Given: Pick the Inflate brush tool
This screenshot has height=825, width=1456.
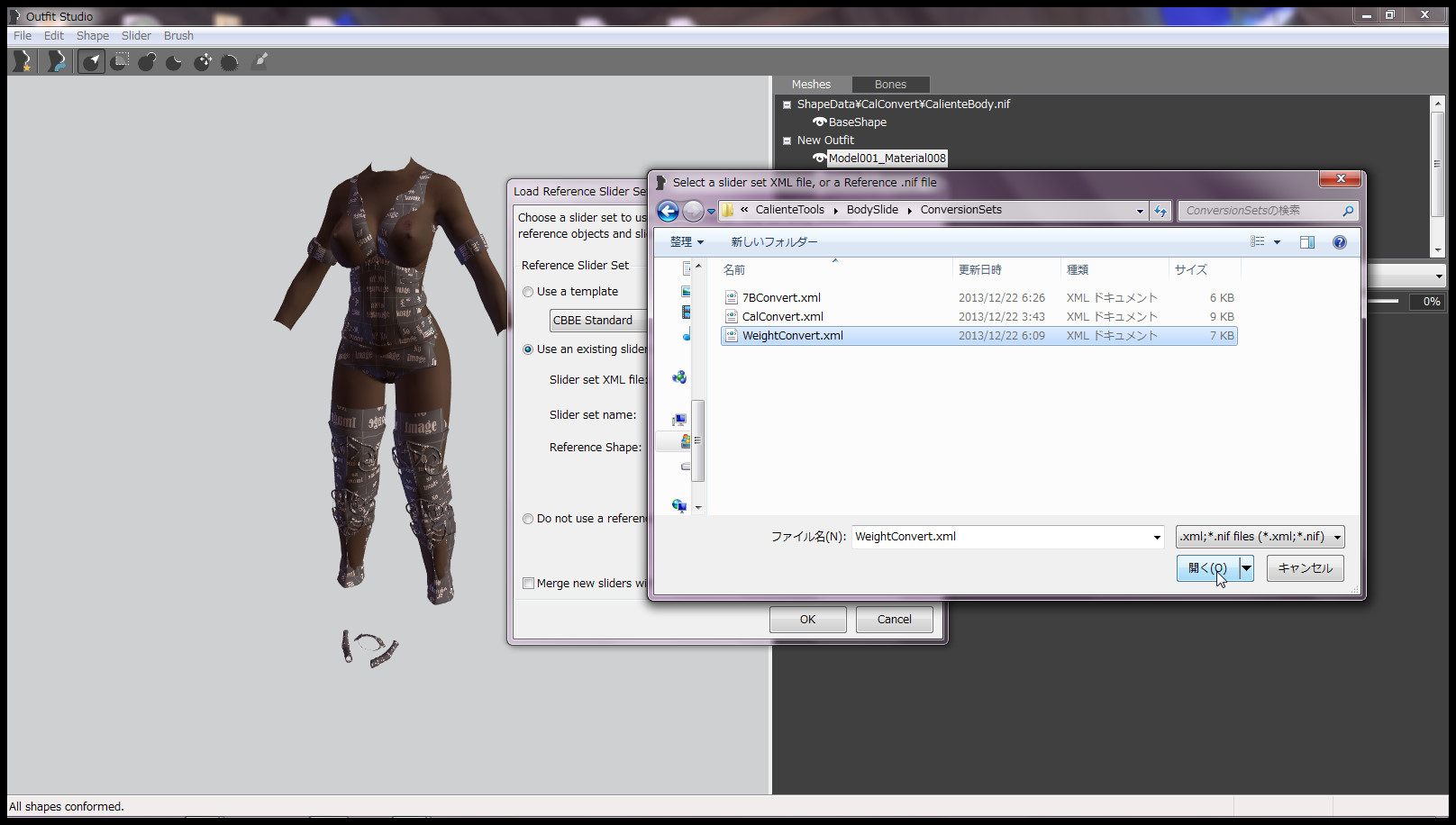Looking at the screenshot, I should [x=147, y=61].
